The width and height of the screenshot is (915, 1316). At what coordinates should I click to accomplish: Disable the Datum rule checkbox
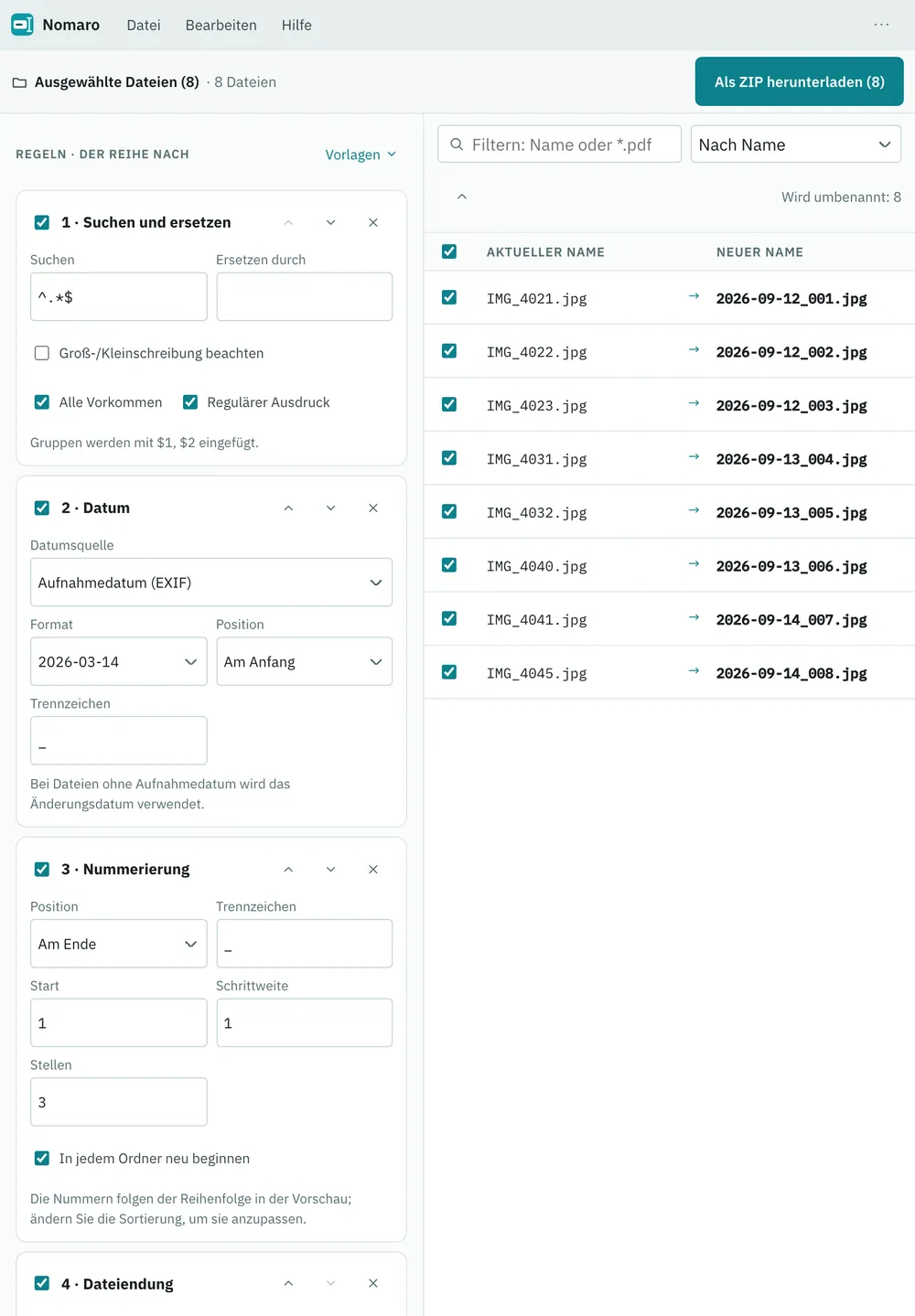click(x=42, y=508)
